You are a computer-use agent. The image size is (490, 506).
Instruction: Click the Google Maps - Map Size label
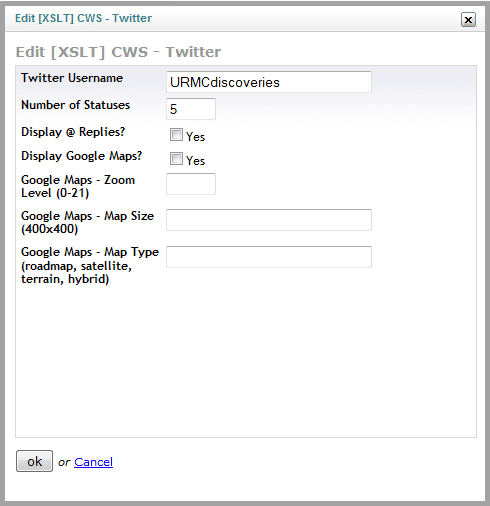[x=87, y=222]
